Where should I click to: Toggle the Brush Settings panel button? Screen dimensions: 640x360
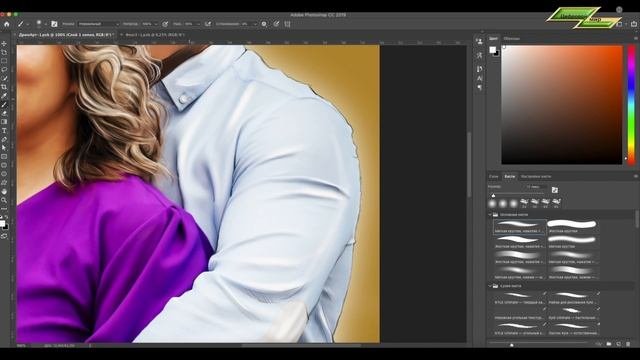point(54,24)
